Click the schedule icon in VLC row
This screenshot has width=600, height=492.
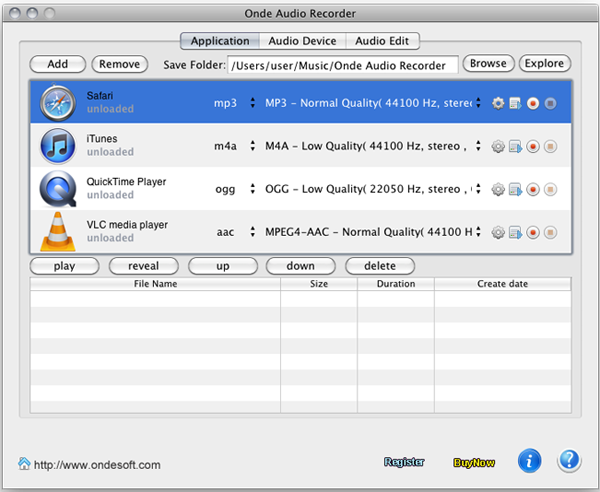pos(515,232)
